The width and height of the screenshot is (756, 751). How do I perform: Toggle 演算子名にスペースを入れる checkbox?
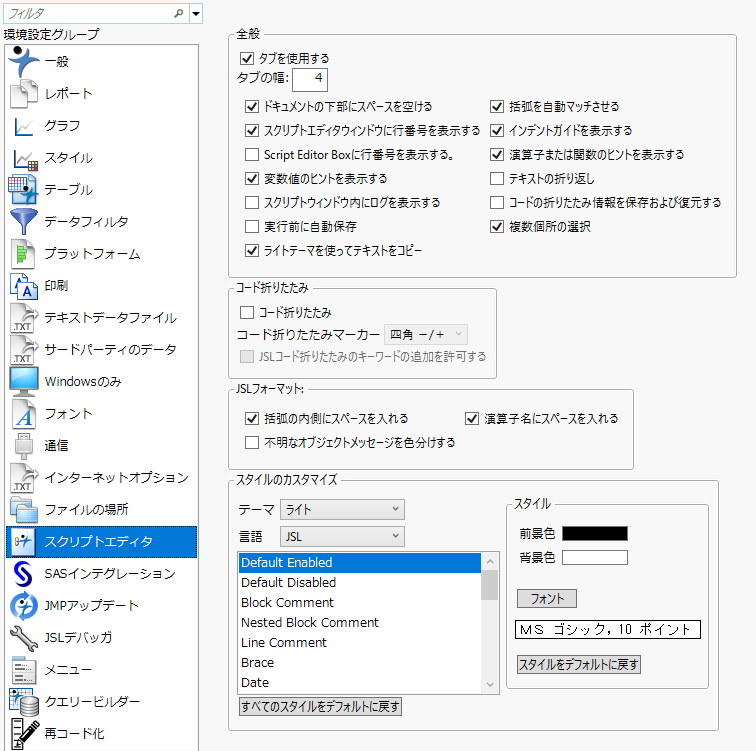pyautogui.click(x=472, y=418)
